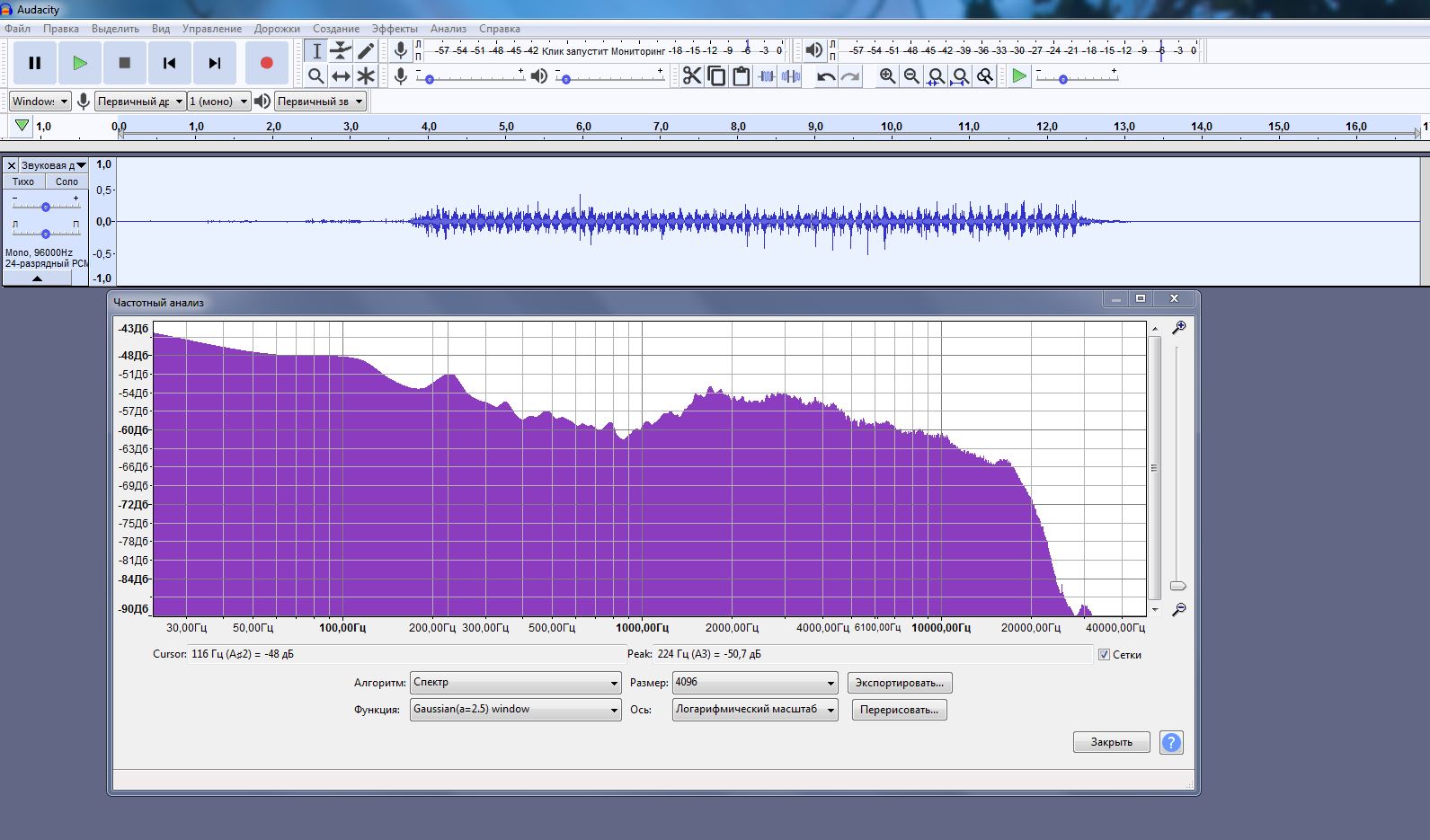Expand the Размер dropdown showing 4096
Viewport: 1430px width, 840px height.
(x=755, y=683)
